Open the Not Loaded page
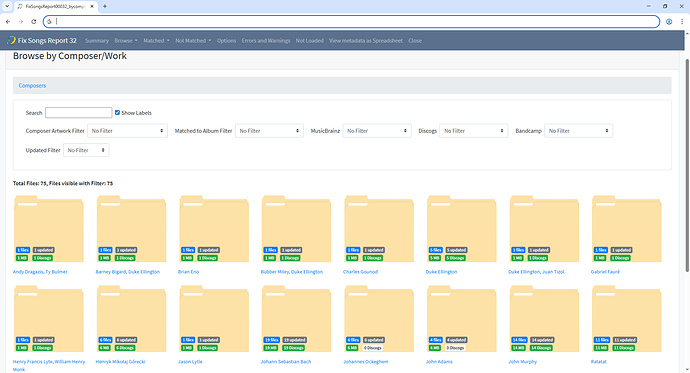The width and height of the screenshot is (690, 373). click(309, 40)
